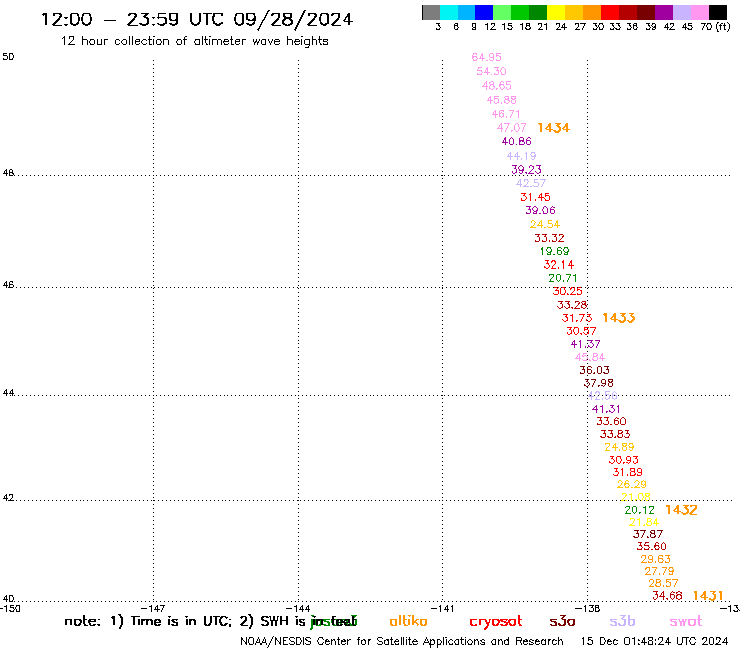The image size is (740, 650).
Task: Select the wave height value 33.28
Action: tap(572, 305)
